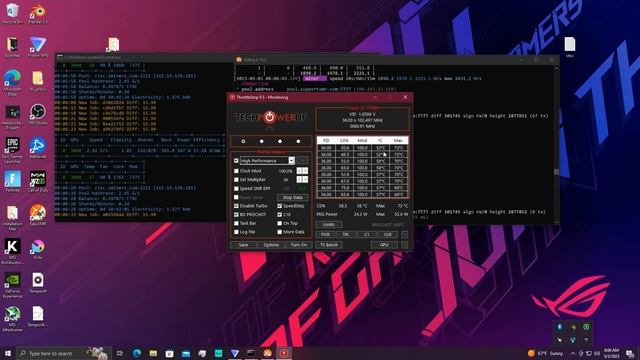Open File Explorer from the taskbar

point(153,353)
